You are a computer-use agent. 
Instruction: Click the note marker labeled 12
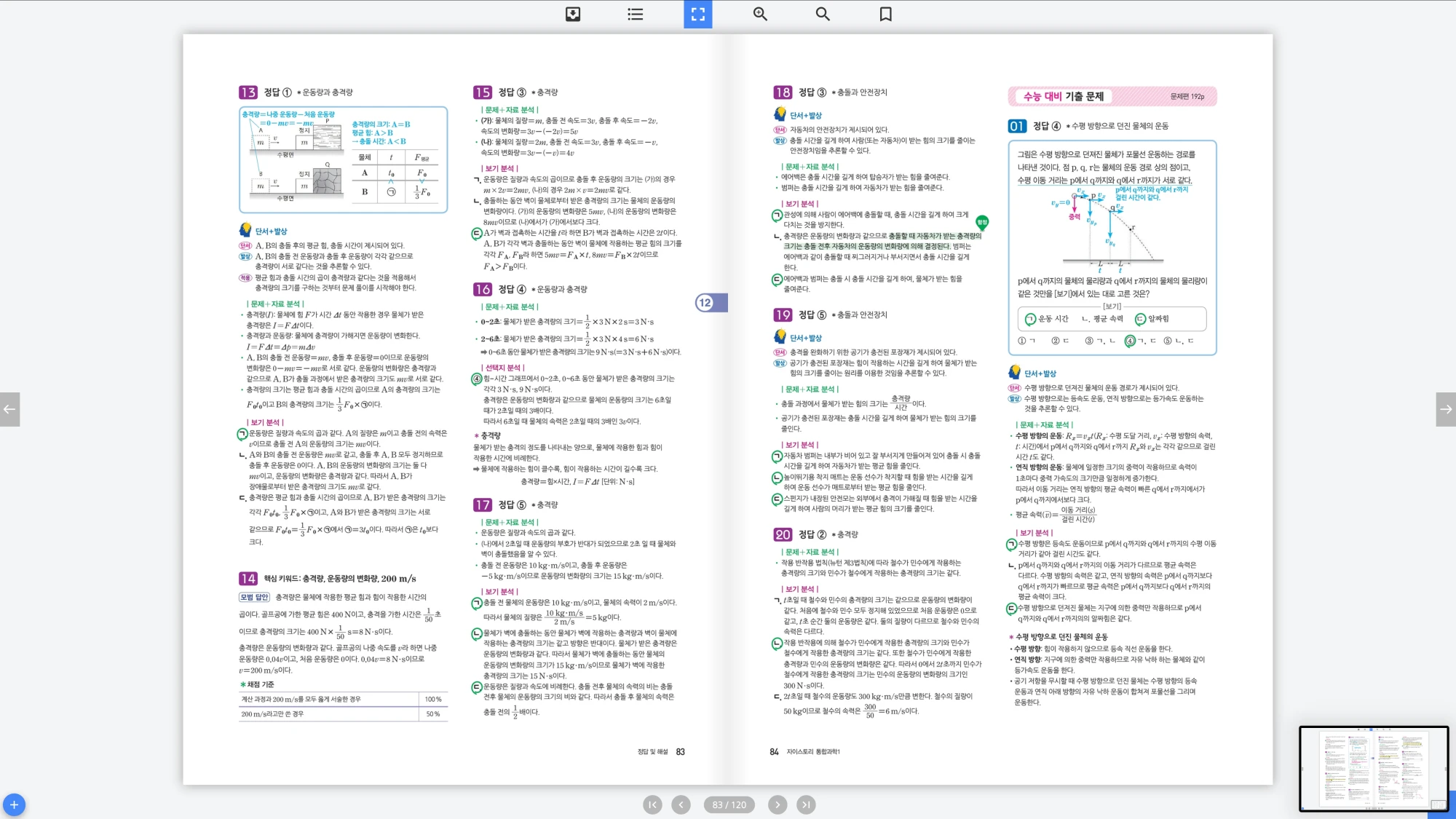[705, 303]
